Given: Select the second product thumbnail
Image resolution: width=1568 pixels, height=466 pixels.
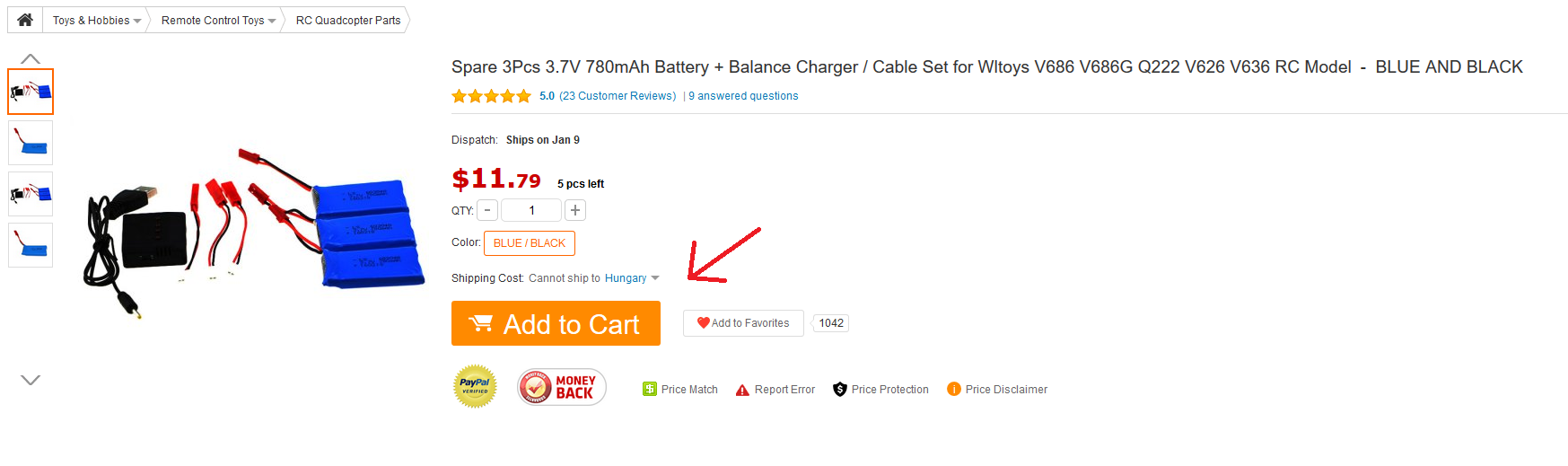Looking at the screenshot, I should tap(31, 143).
